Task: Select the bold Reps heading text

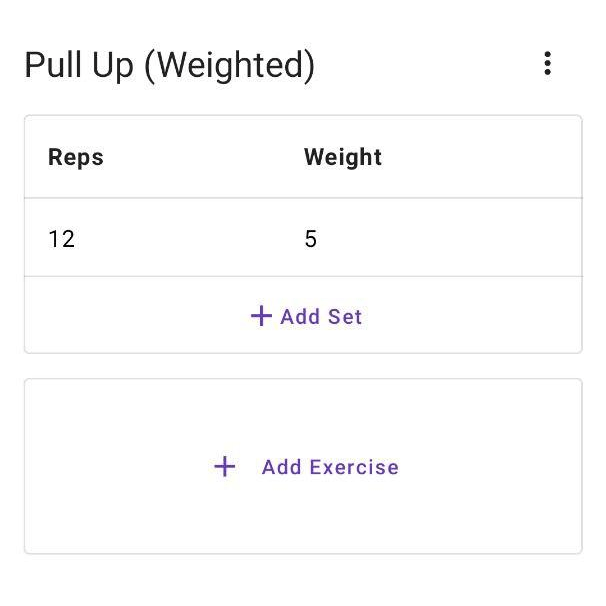Action: point(76,157)
